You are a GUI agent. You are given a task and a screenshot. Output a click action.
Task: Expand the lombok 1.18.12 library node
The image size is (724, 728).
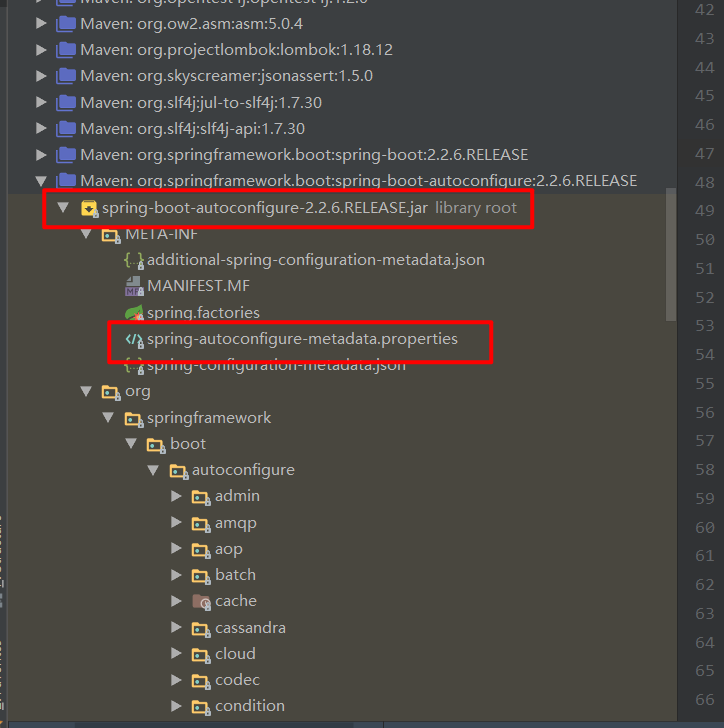click(x=41, y=49)
